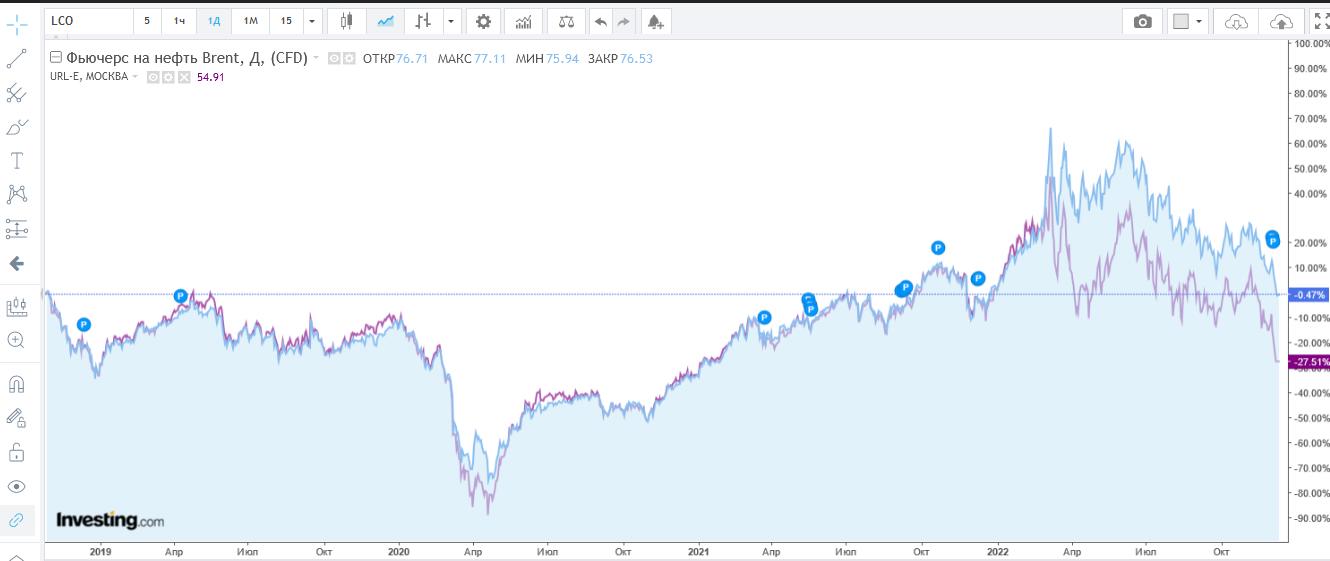The width and height of the screenshot is (1330, 561).
Task: Expand the collapsed panel chevron at bottom-left
Action: (17, 556)
